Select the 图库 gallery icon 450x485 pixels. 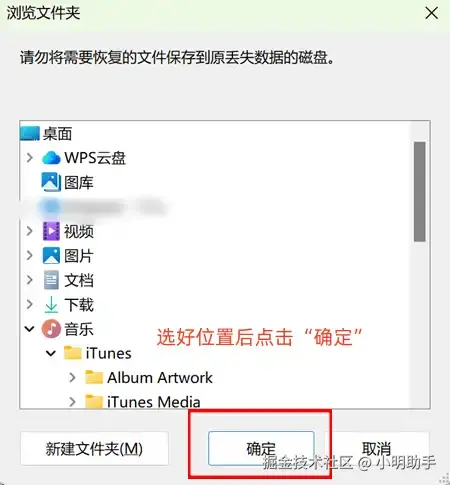pos(51,182)
